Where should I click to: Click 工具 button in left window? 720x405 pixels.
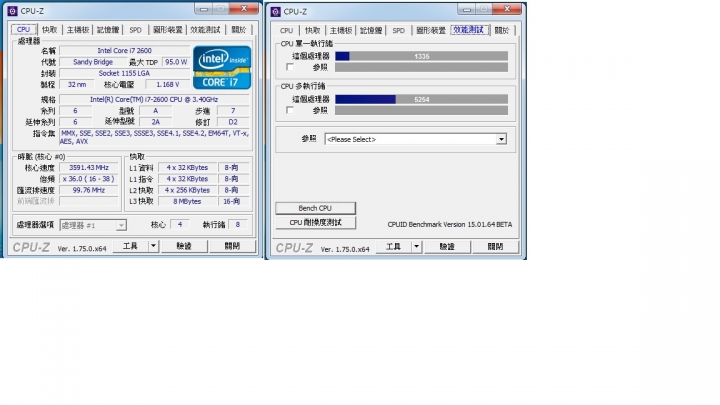[x=130, y=246]
